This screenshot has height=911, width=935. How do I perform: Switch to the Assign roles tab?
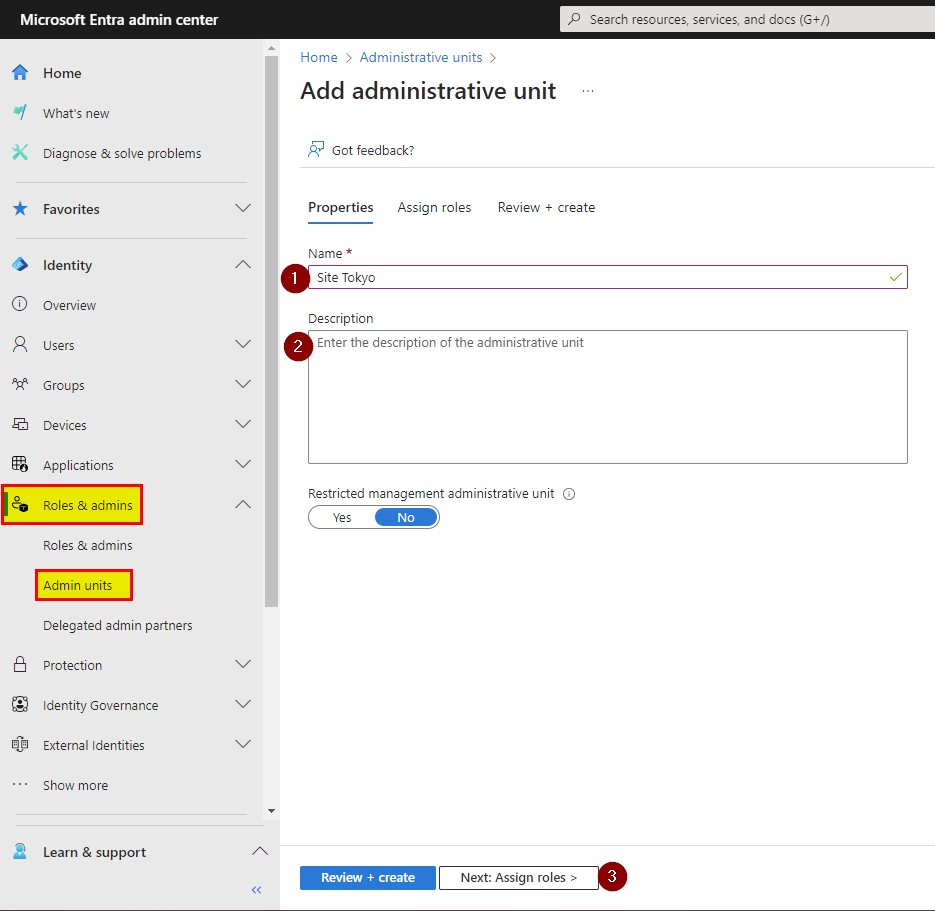tap(434, 208)
